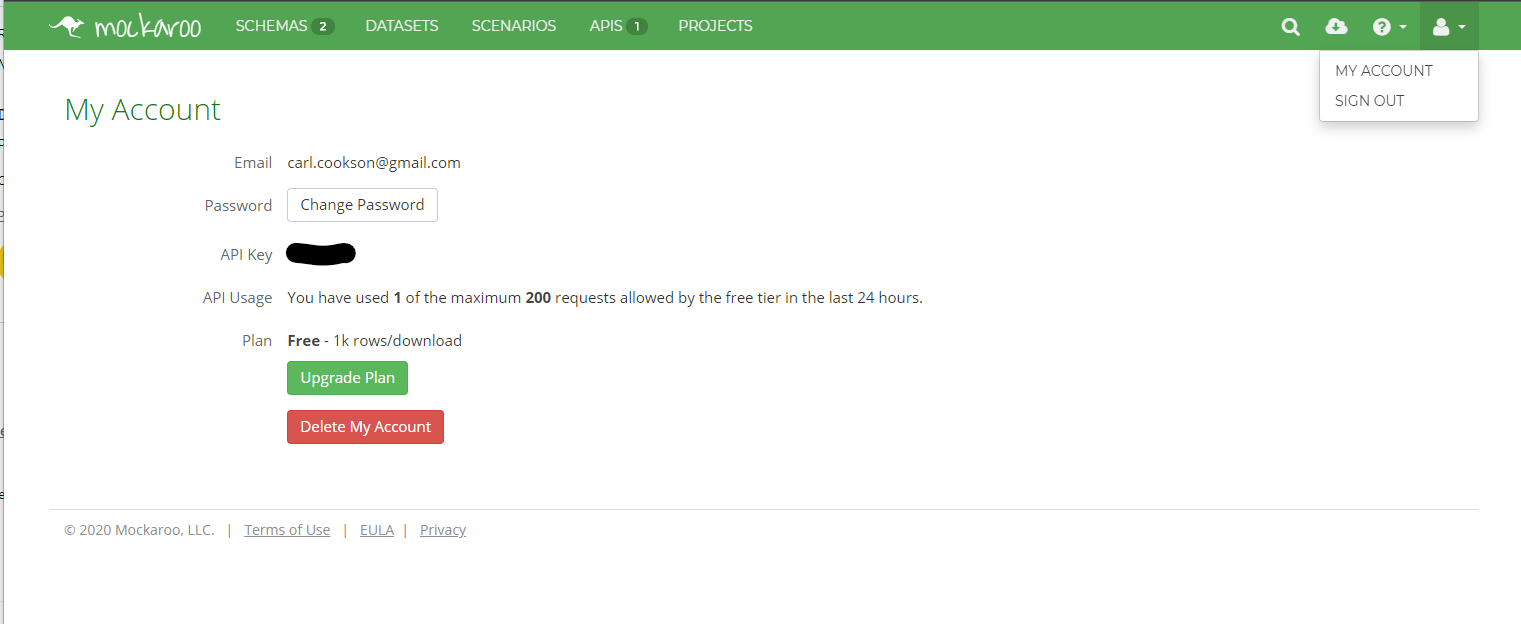Select My Account from dropdown

click(1384, 70)
